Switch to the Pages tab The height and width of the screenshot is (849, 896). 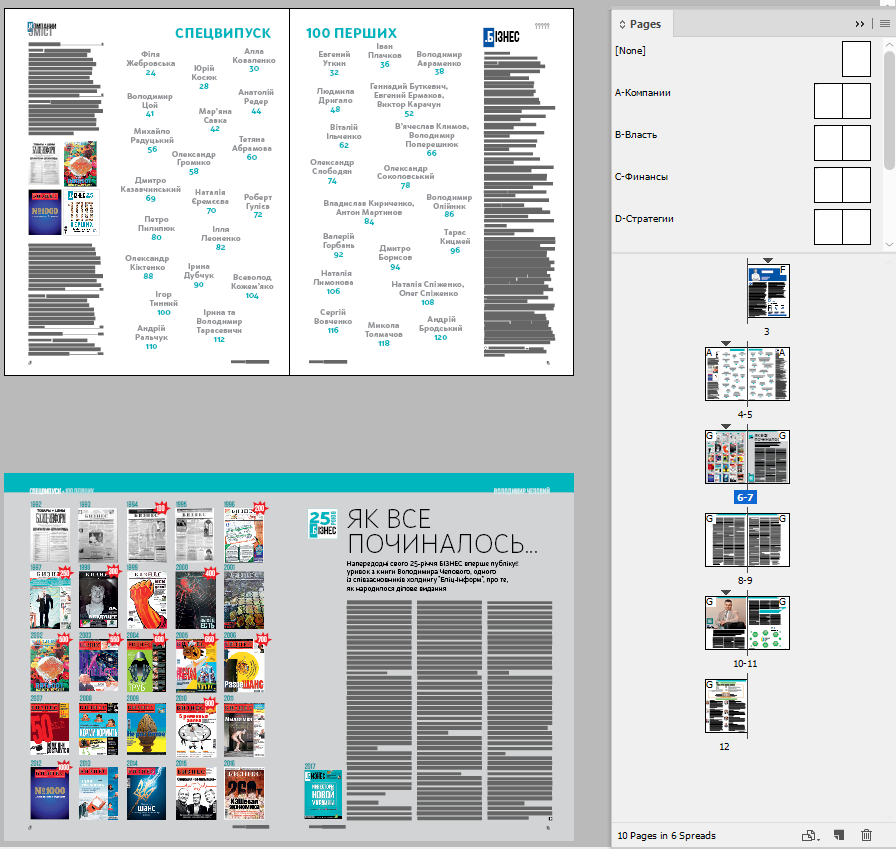645,24
